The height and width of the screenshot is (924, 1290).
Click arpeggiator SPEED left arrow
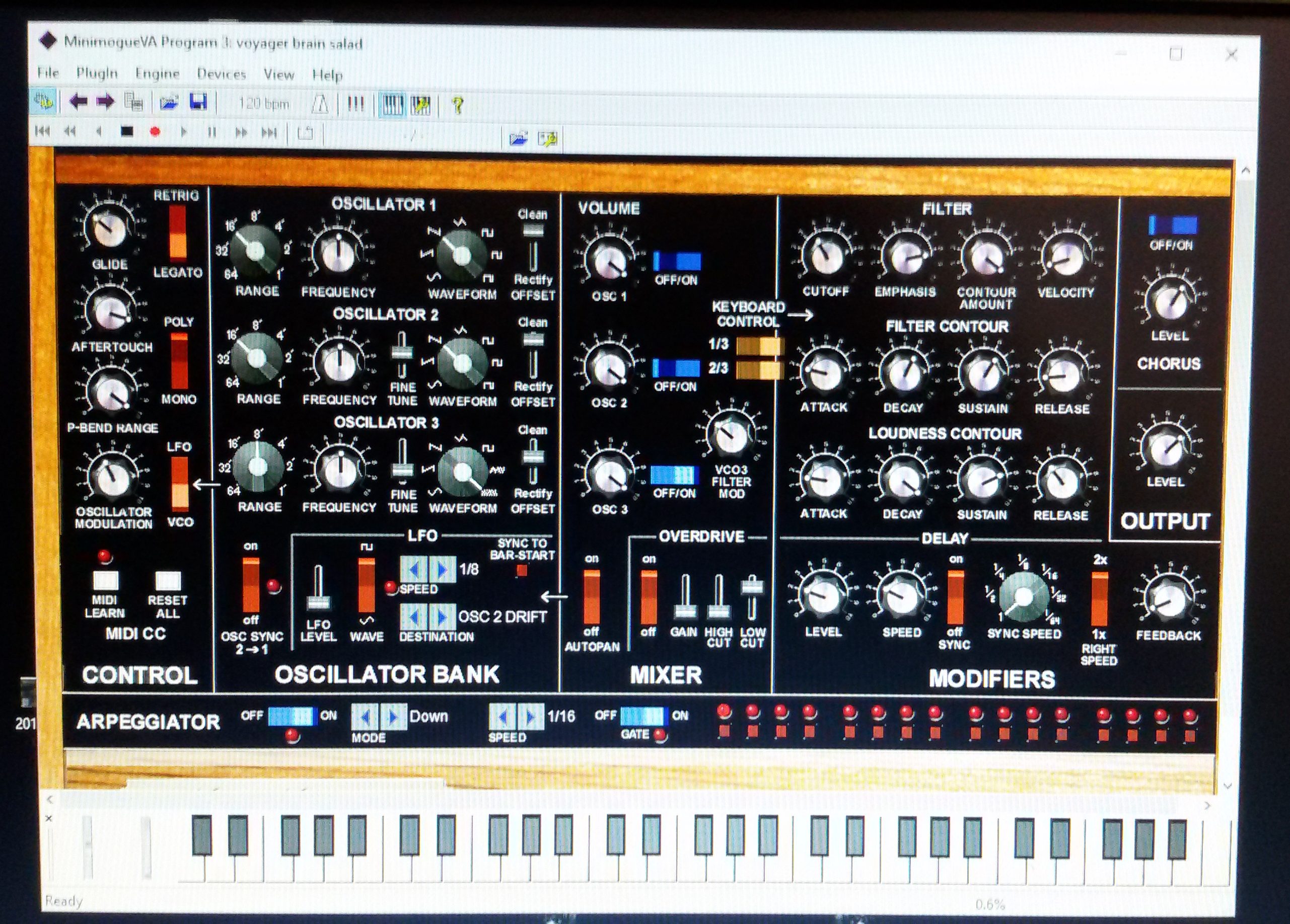[x=503, y=717]
